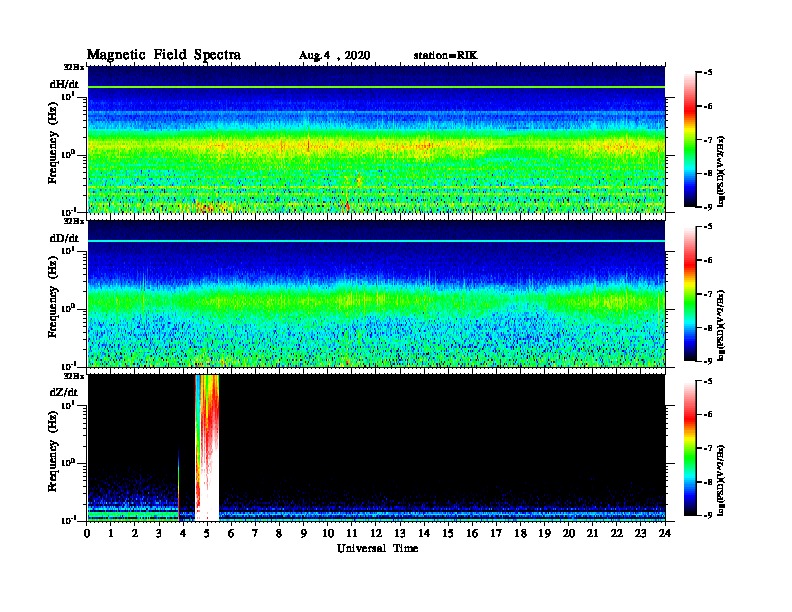
Task: Click hour 16 on the time axis
Action: 472,533
